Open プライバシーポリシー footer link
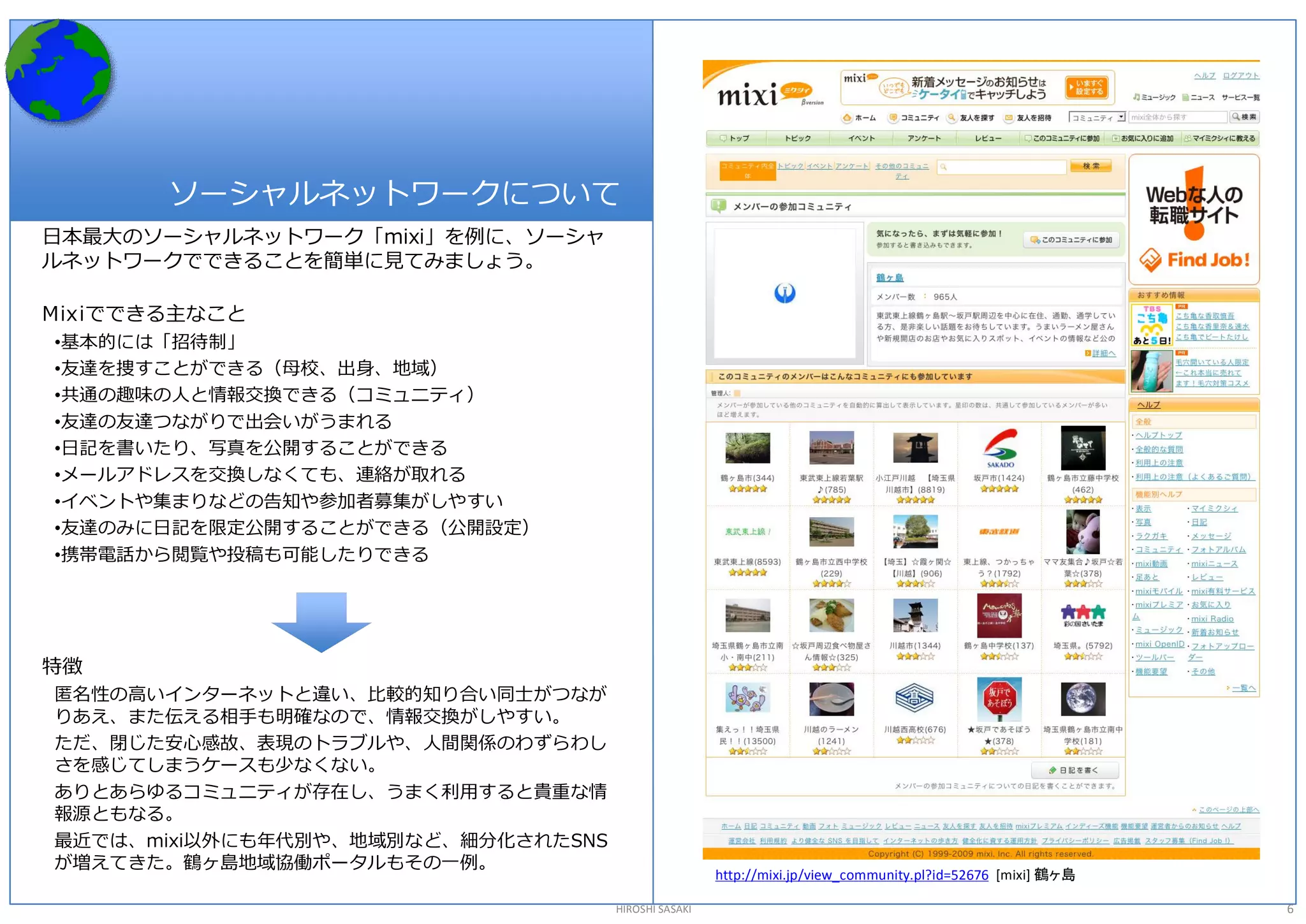The width and height of the screenshot is (1306, 924). click(1075, 841)
